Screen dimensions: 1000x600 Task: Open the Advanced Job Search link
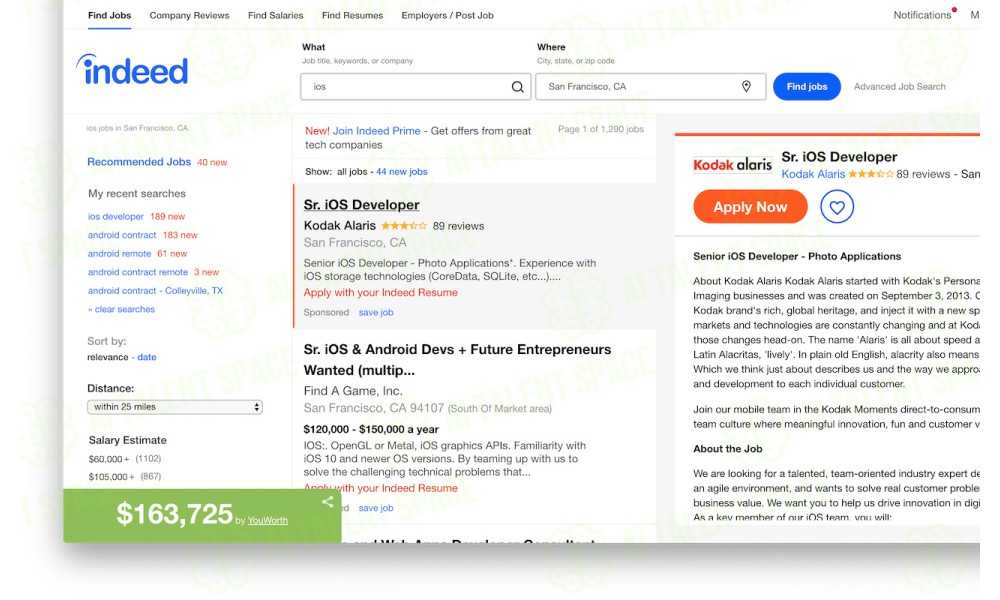pyautogui.click(x=899, y=87)
